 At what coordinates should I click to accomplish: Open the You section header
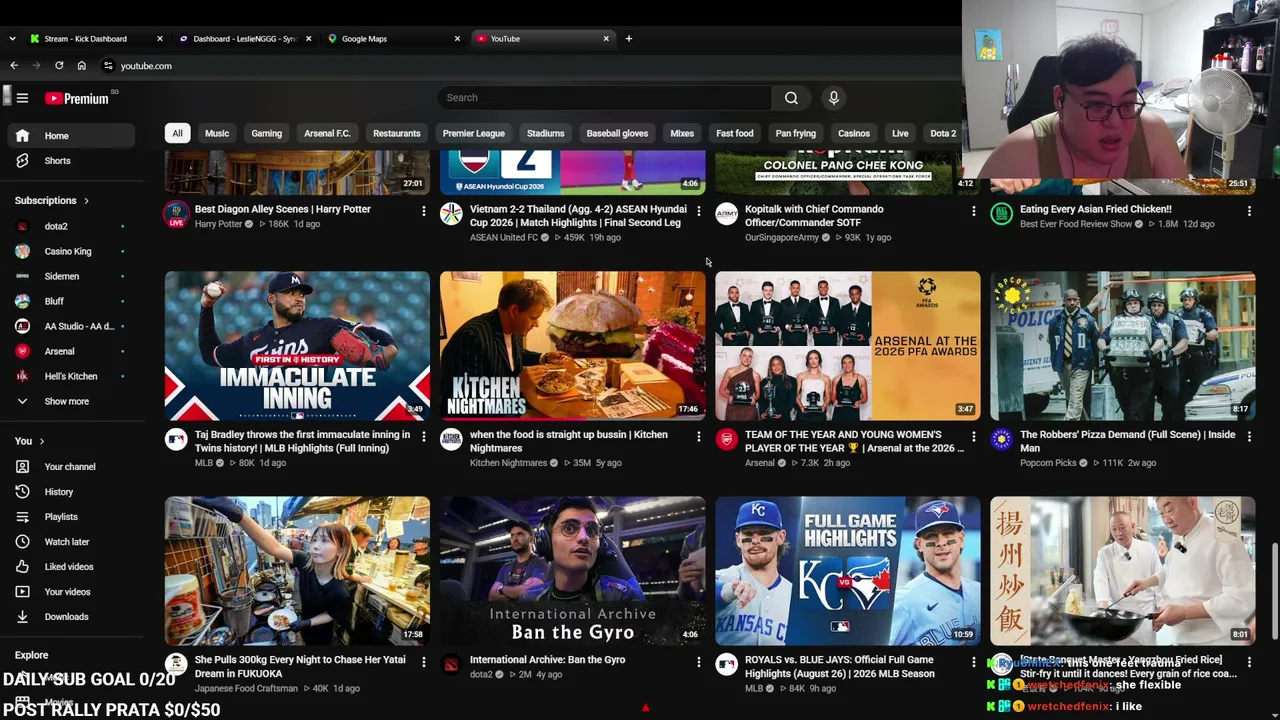coord(29,441)
